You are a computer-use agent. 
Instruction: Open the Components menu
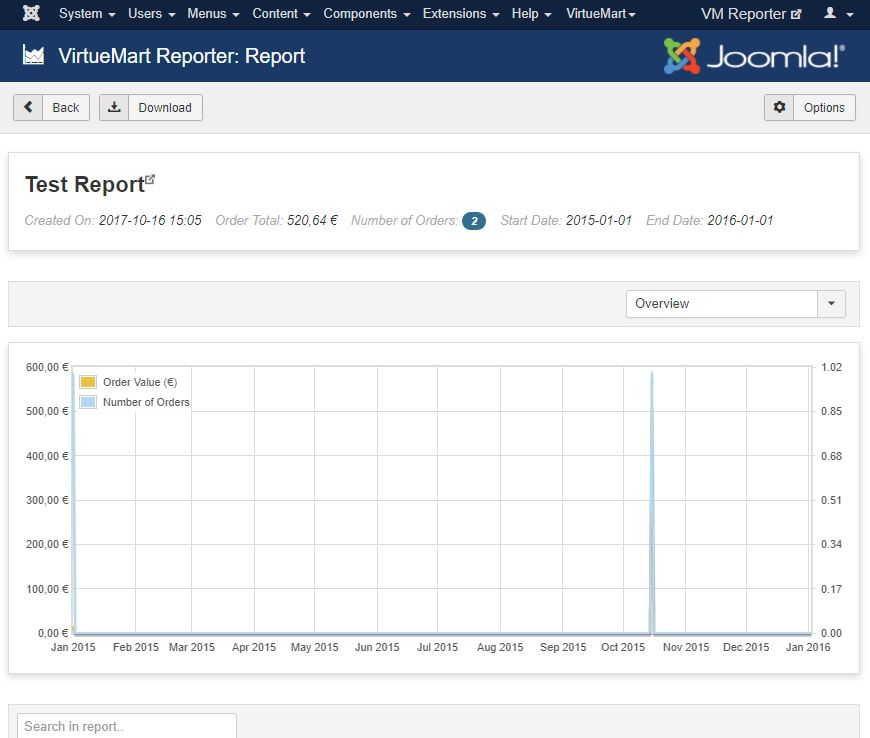[367, 14]
